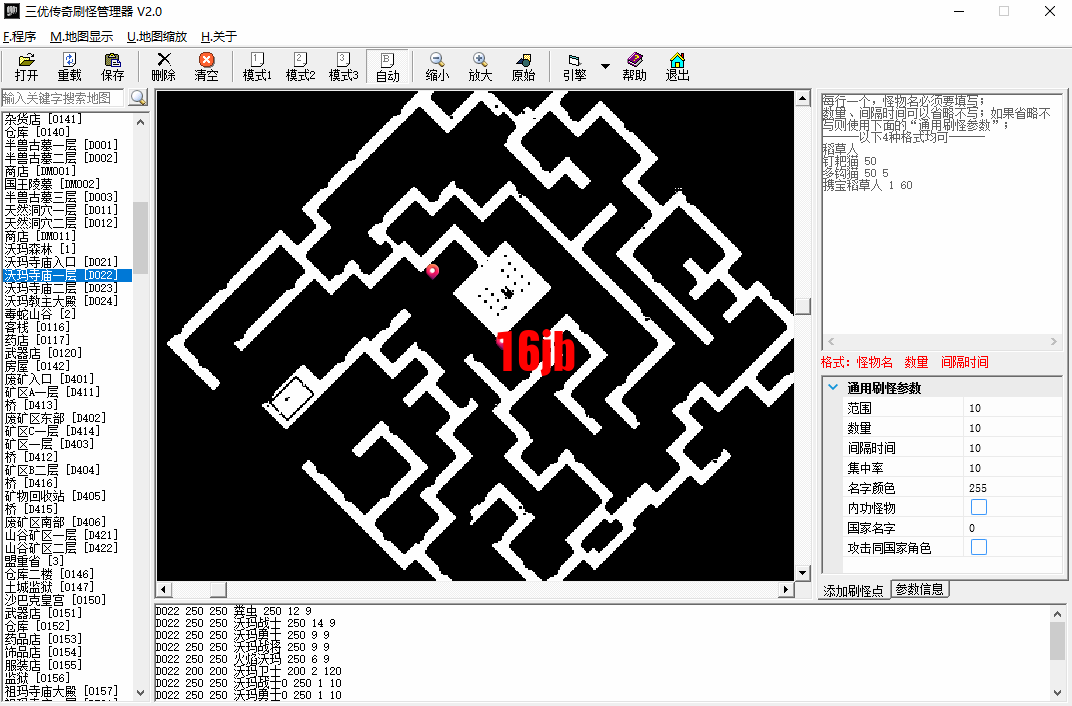This screenshot has width=1072, height=706.
Task: Select 沃玛寺庙二层 [D023] in map list
Action: click(61, 288)
